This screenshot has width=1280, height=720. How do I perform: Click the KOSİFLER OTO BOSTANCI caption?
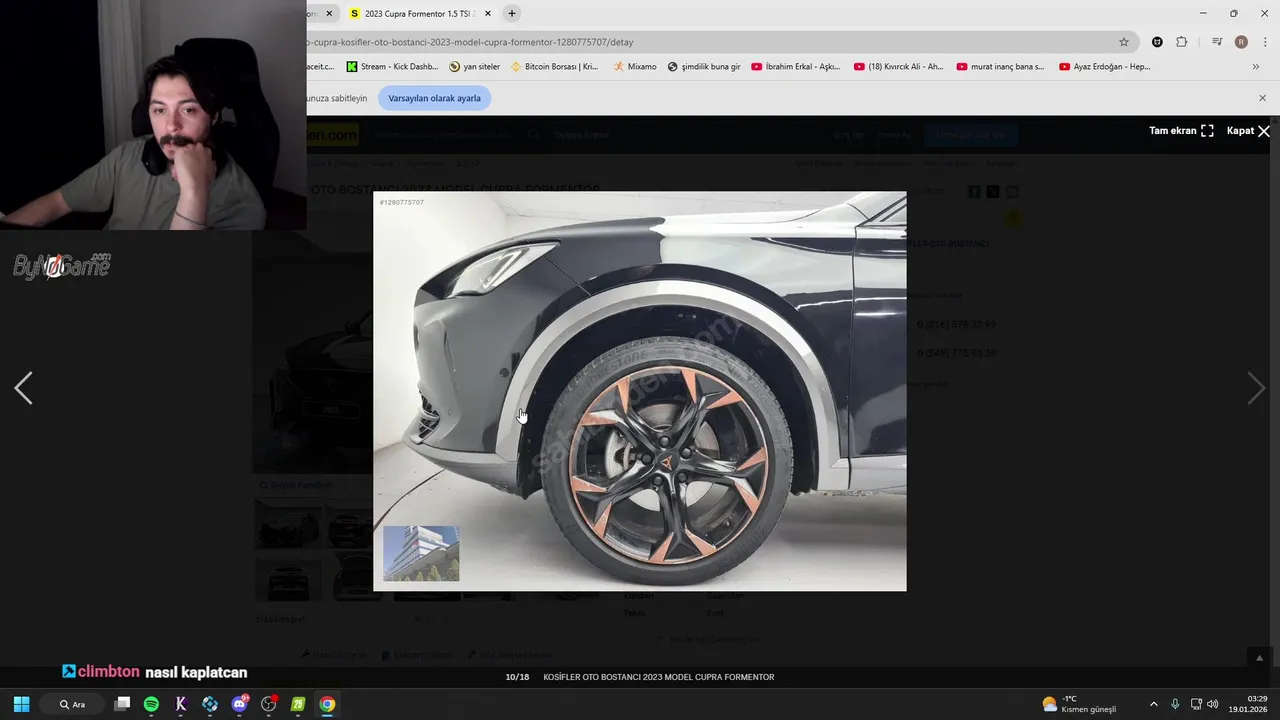point(658,677)
